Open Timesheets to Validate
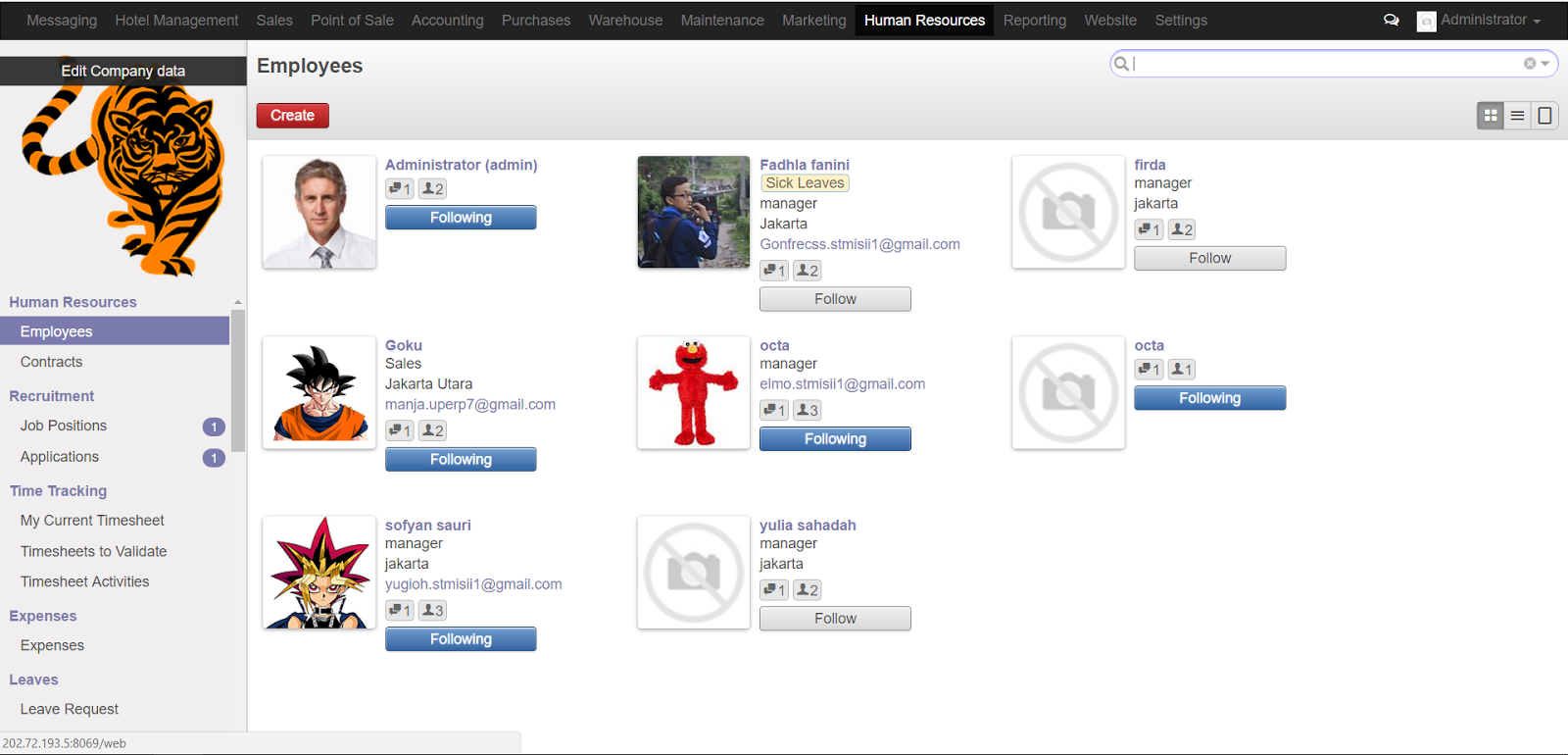The width and height of the screenshot is (1568, 755). coord(93,552)
